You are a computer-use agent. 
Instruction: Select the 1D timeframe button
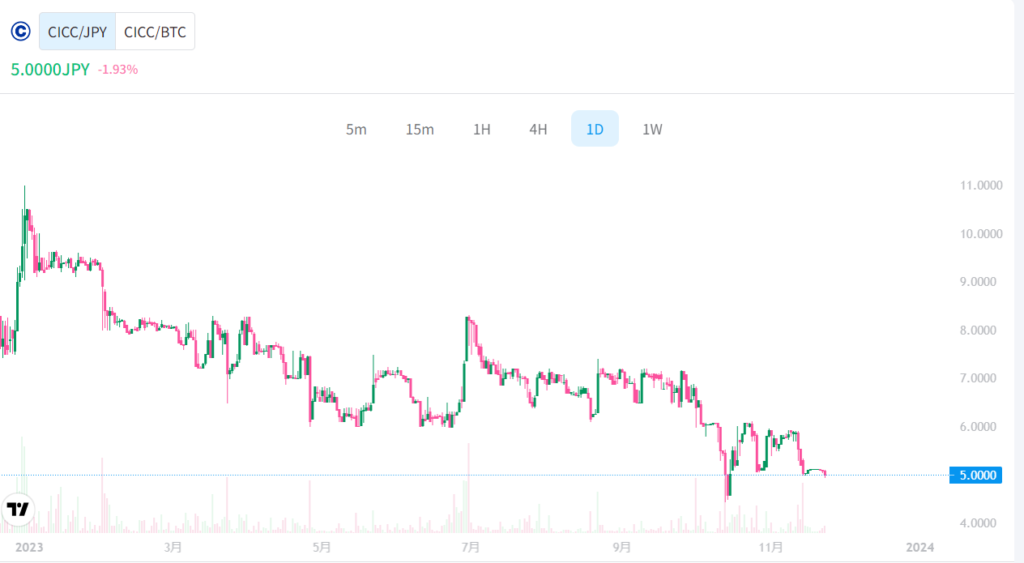pos(595,129)
